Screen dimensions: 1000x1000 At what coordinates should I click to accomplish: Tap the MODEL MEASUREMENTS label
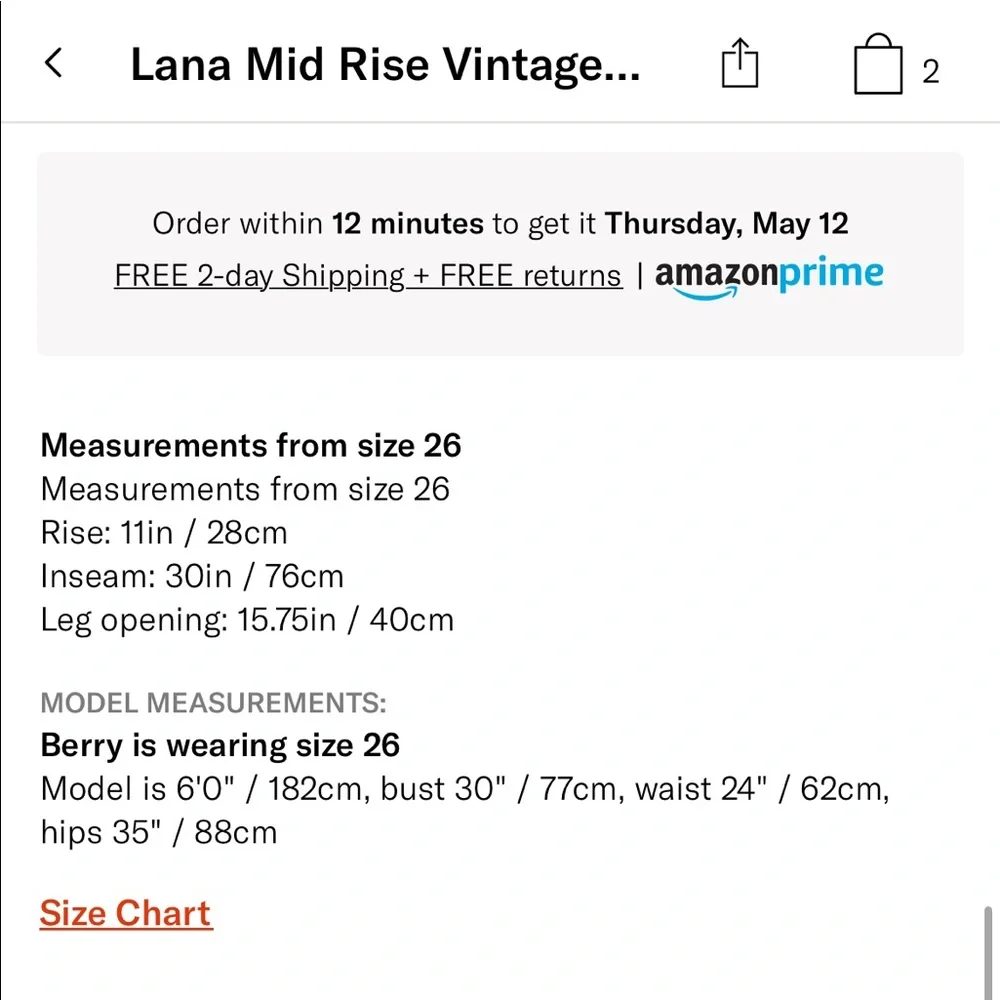point(213,702)
